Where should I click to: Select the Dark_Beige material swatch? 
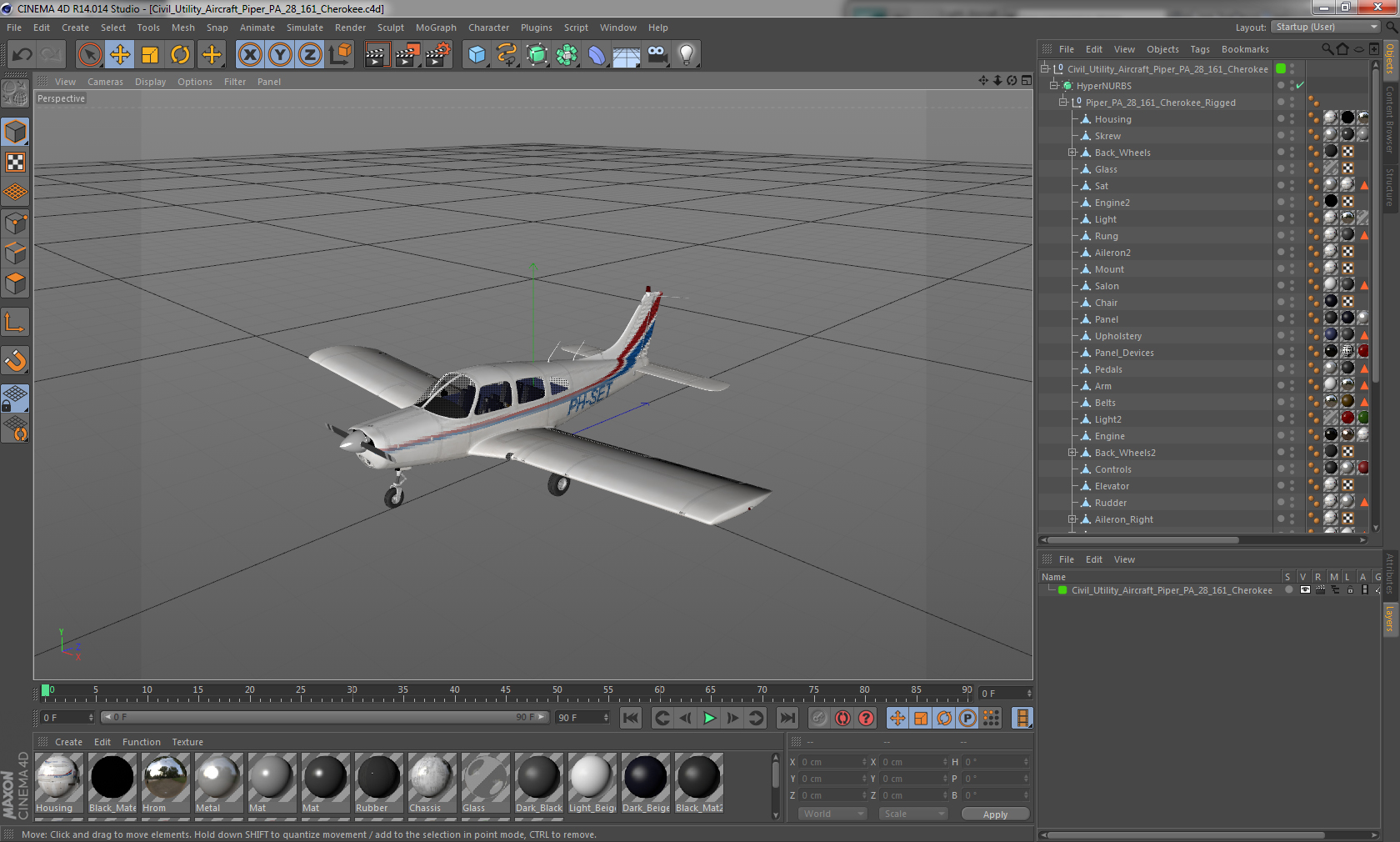(646, 782)
